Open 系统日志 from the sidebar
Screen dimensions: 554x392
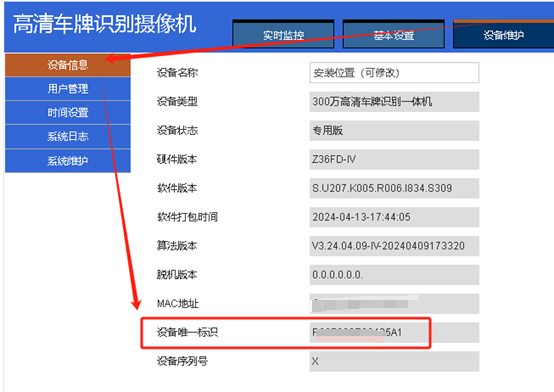[x=68, y=136]
